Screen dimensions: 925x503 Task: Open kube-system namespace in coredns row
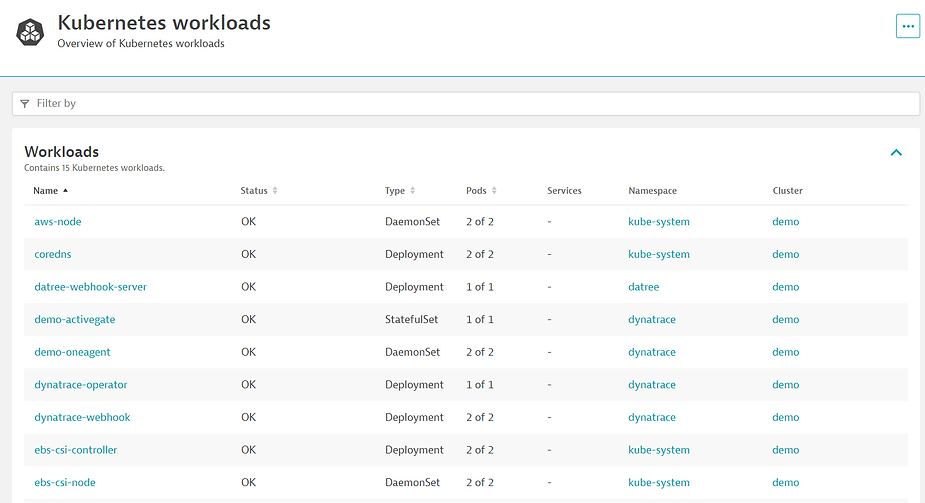(x=659, y=254)
